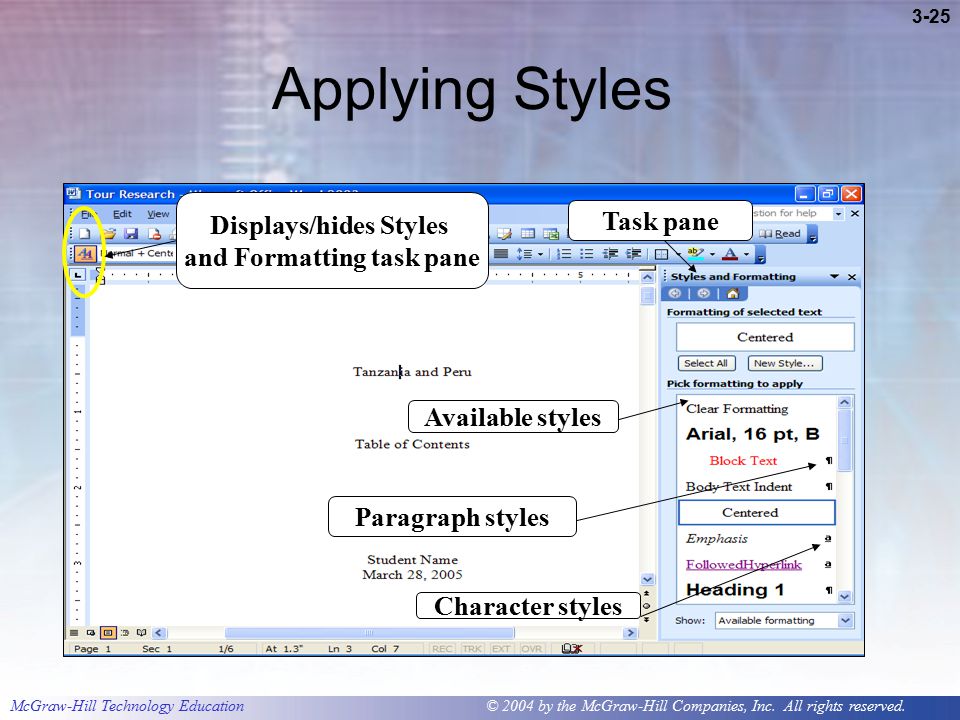Image resolution: width=960 pixels, height=720 pixels.
Task: Click the Open folder icon
Action: (109, 233)
